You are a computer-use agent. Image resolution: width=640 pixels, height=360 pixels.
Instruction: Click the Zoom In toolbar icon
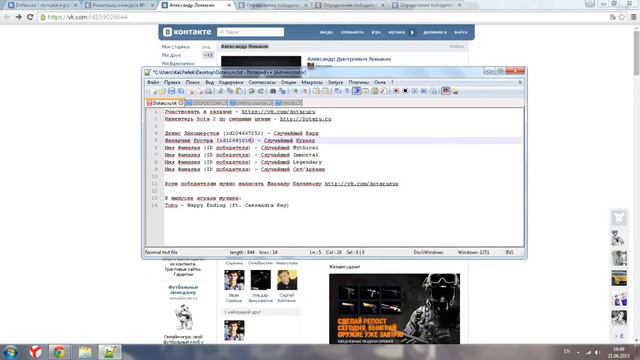296,91
